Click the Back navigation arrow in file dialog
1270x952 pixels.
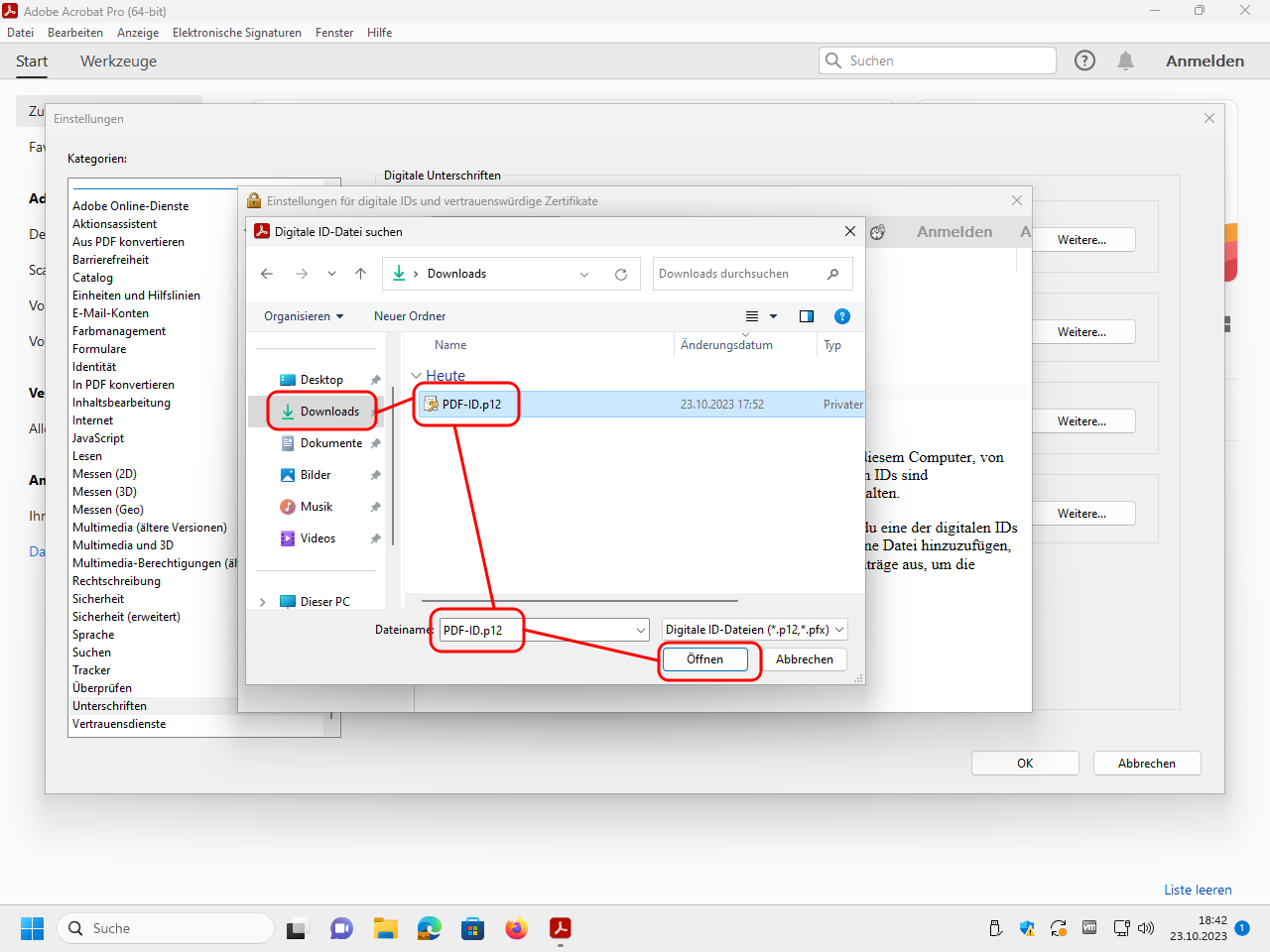[267, 274]
